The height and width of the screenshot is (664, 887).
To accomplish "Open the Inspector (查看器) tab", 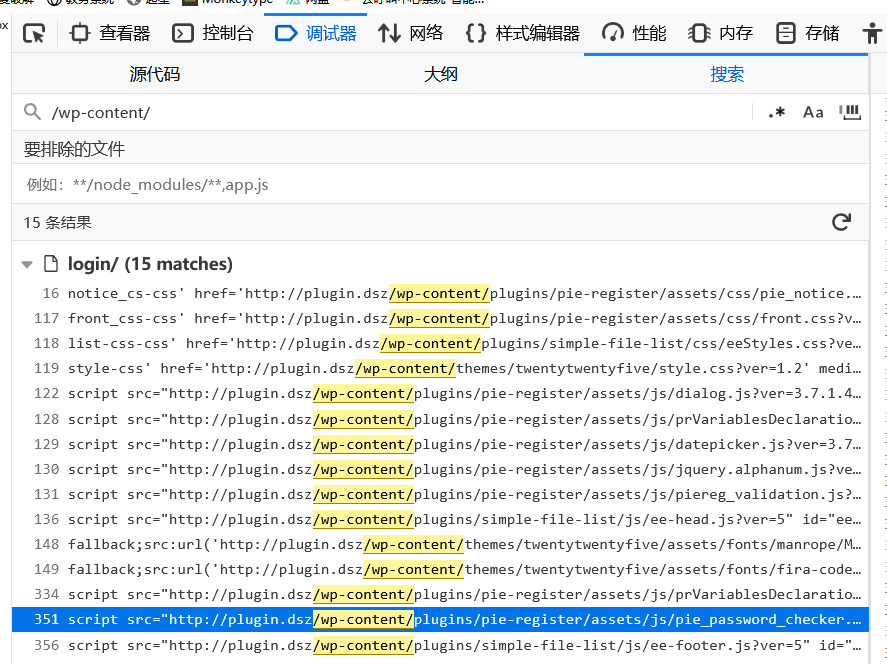I will [x=111, y=34].
